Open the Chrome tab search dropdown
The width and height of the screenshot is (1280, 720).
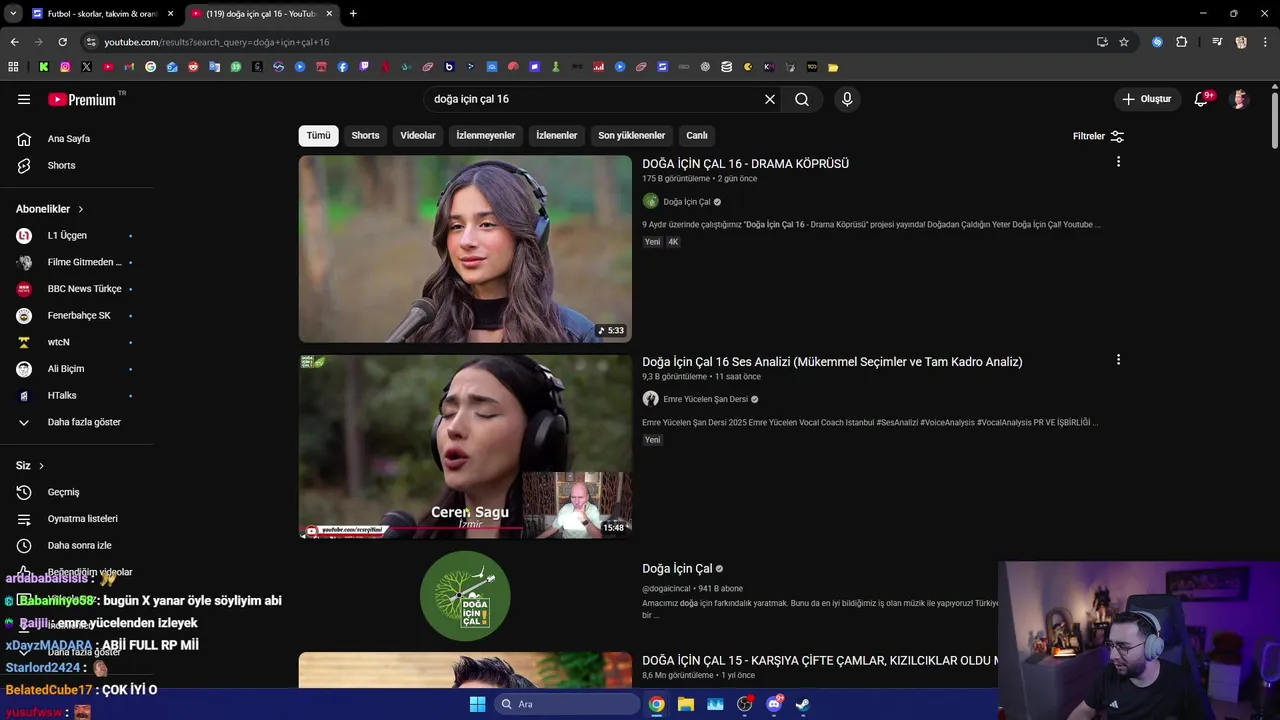coord(13,14)
